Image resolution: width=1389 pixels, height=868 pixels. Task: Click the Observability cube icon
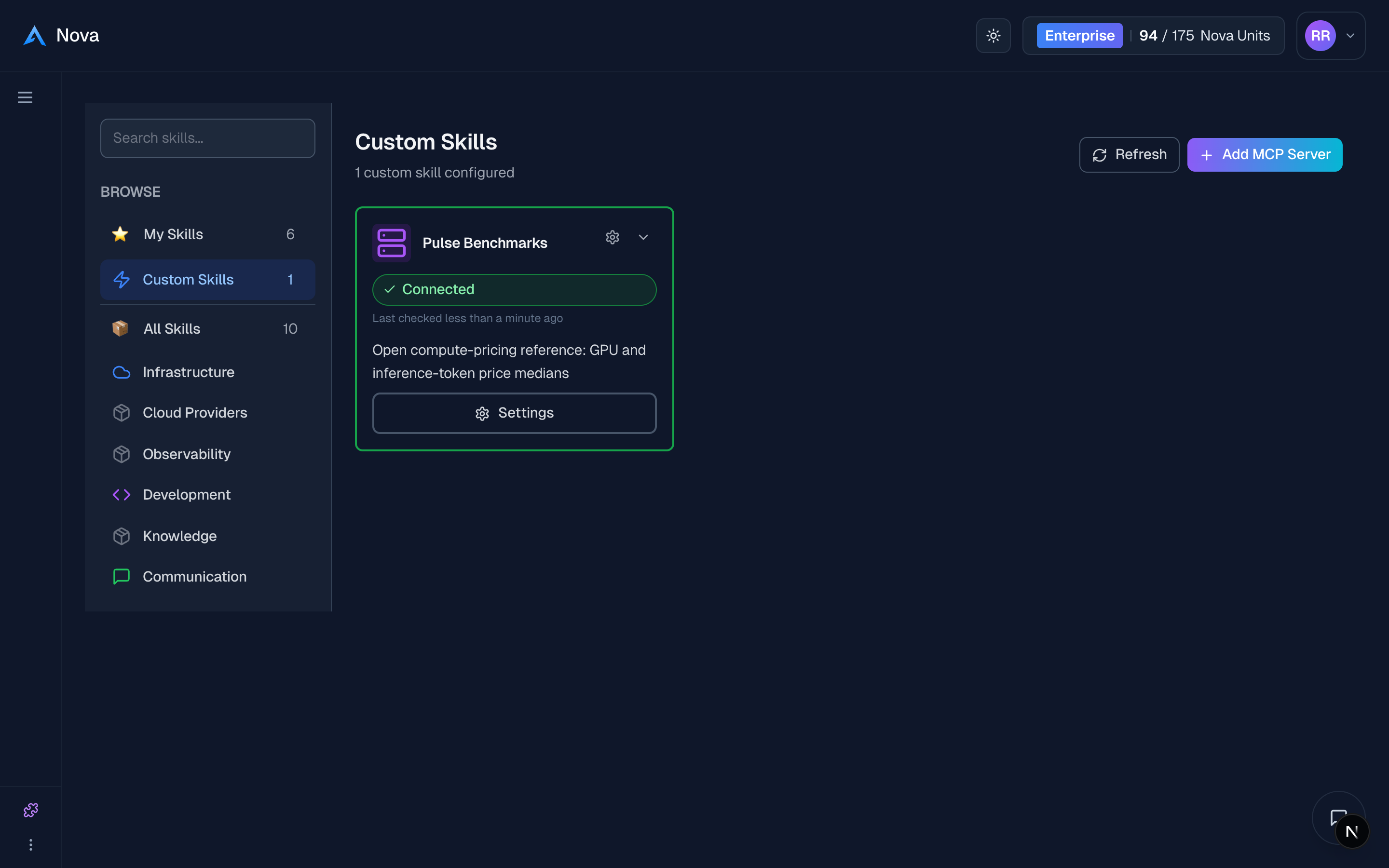pos(122,454)
